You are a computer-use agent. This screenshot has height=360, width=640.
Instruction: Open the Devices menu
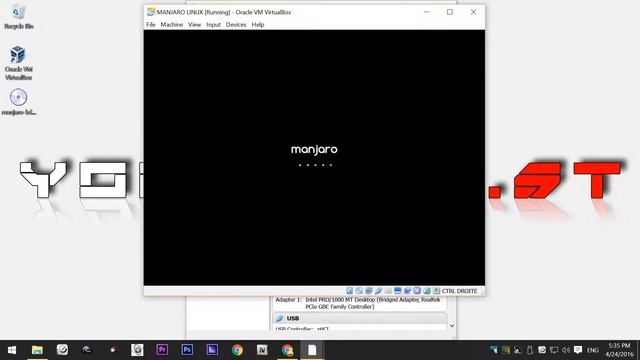(x=236, y=24)
